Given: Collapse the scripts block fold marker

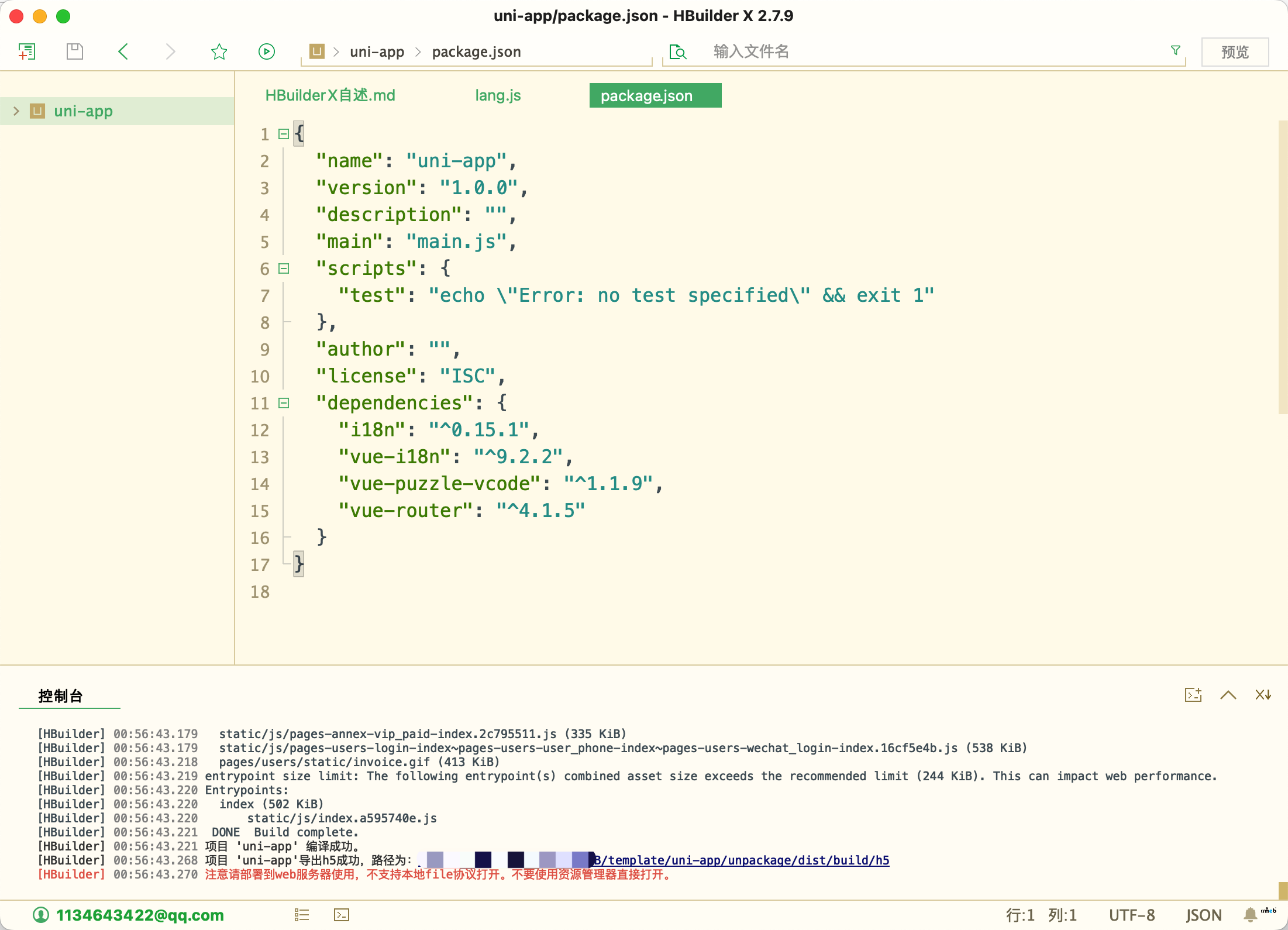Looking at the screenshot, I should [x=284, y=268].
